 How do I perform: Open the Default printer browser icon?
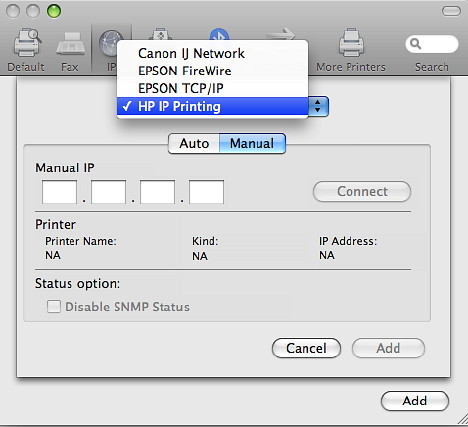tap(27, 43)
